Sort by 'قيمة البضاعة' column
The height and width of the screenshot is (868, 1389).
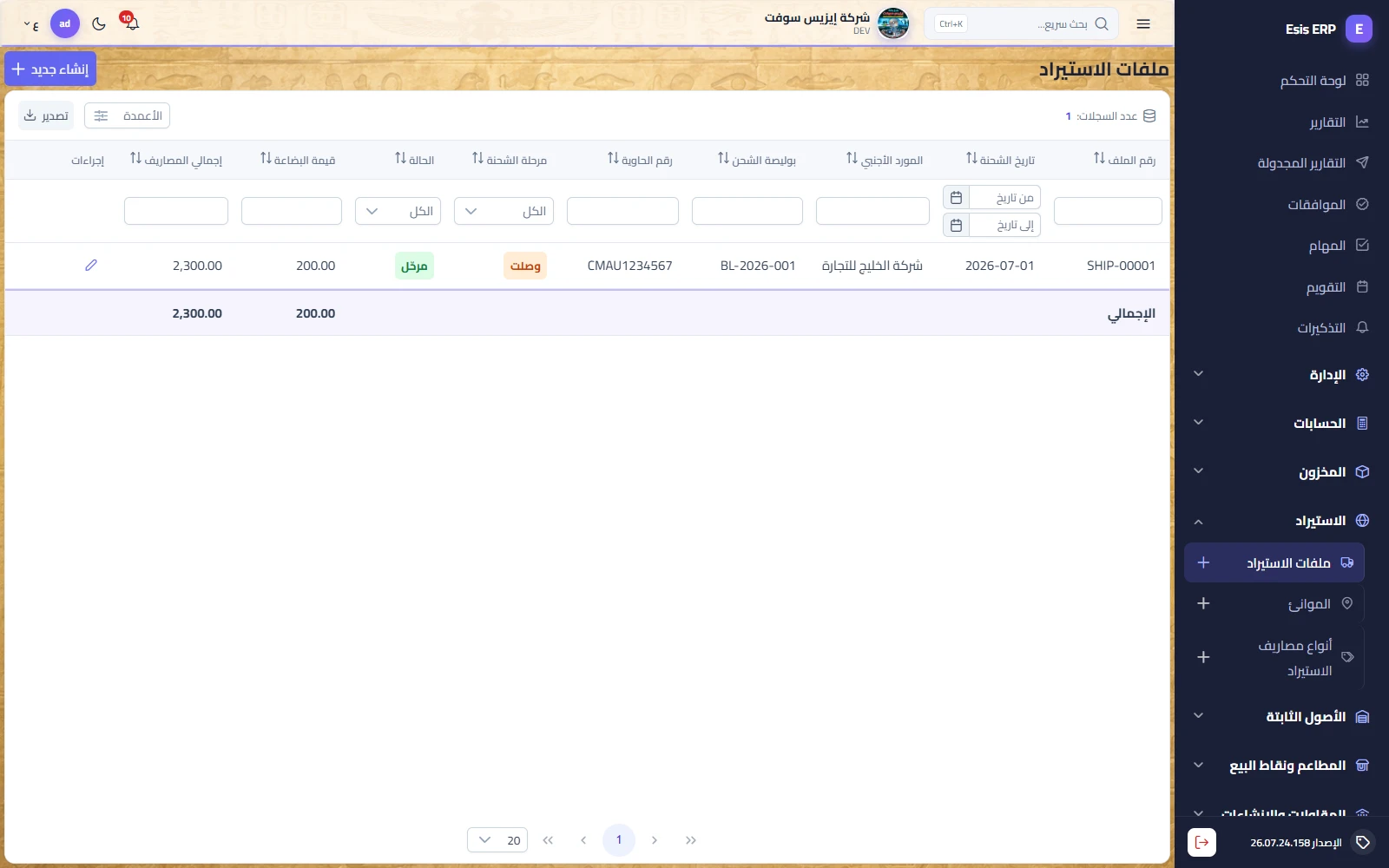[x=298, y=160]
